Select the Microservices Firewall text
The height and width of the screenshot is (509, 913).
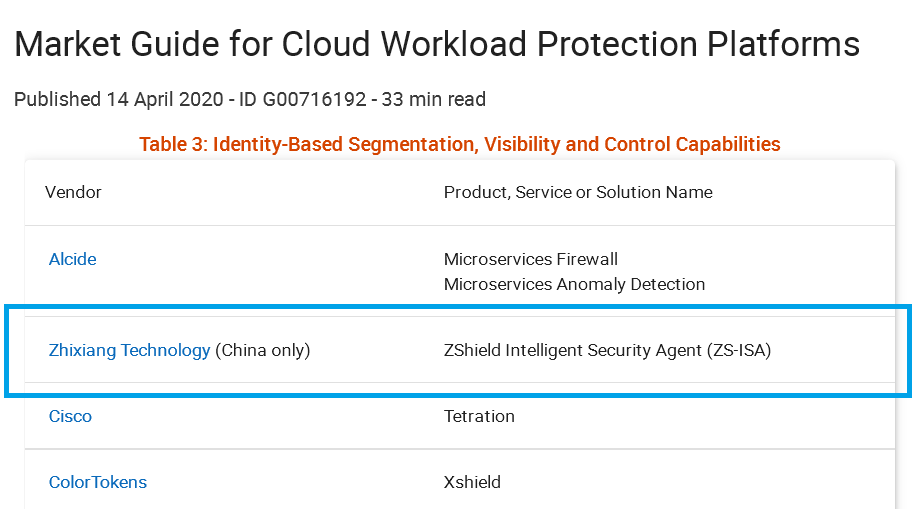531,259
